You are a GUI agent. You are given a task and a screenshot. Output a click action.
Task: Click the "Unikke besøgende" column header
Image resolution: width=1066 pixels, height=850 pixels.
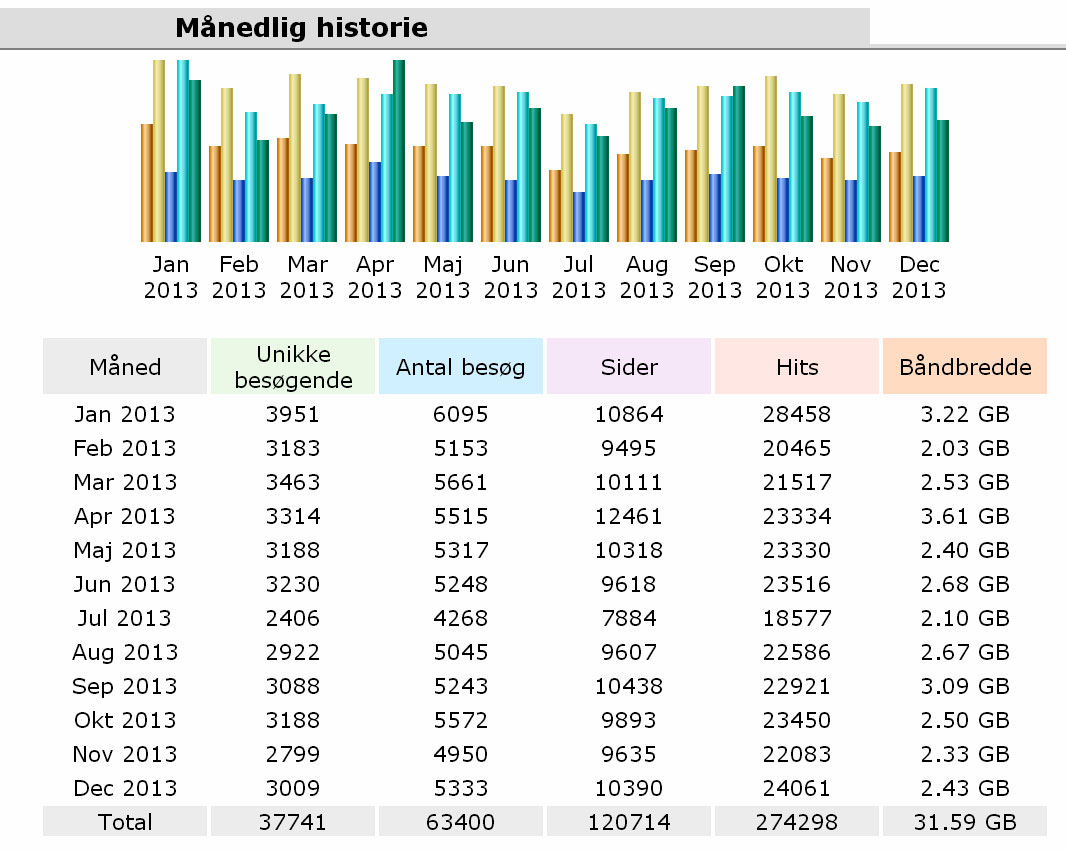293,367
